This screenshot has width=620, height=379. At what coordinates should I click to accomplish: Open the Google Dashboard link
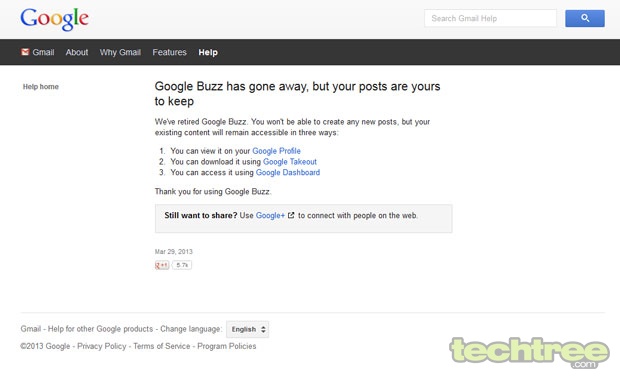288,172
